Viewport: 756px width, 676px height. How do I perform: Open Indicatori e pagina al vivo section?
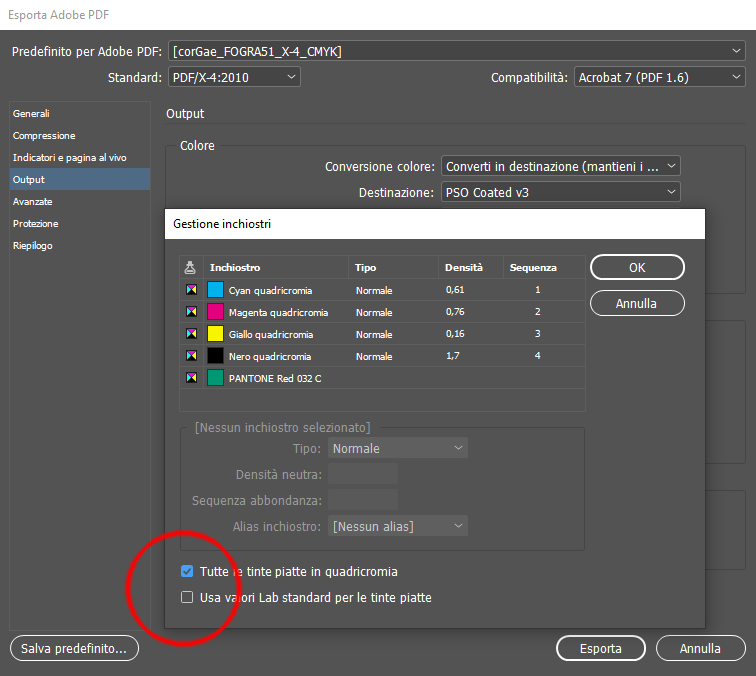click(x=80, y=158)
